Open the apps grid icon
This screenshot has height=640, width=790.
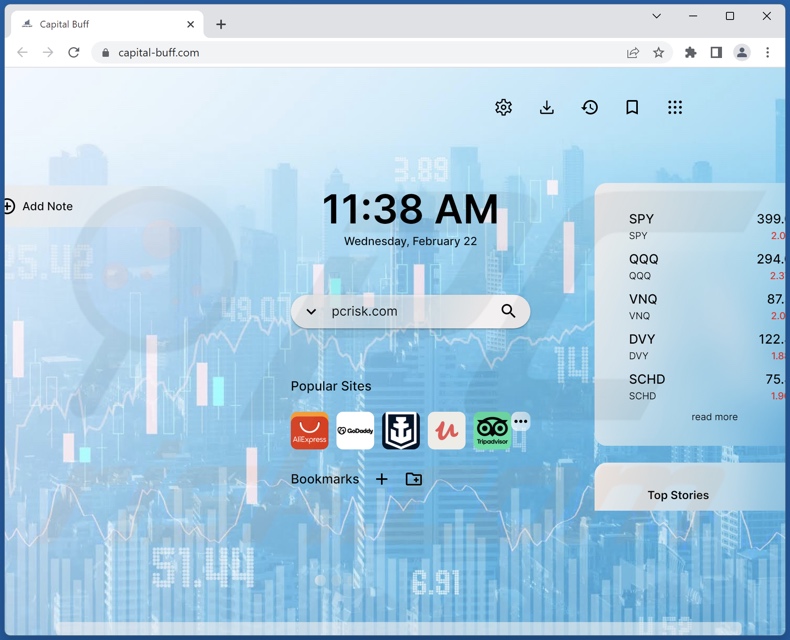coord(675,108)
